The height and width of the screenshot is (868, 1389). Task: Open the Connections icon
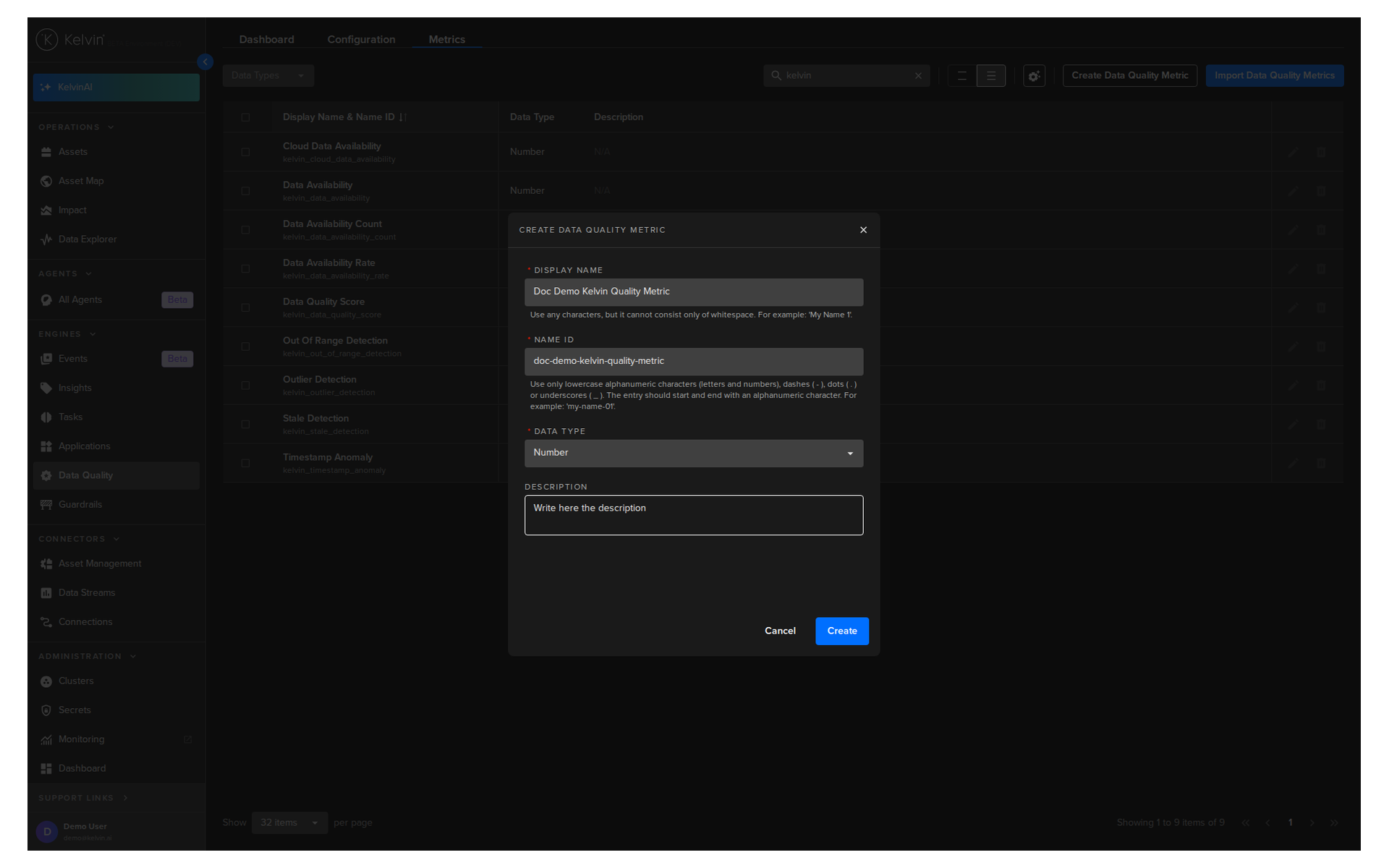coord(46,622)
